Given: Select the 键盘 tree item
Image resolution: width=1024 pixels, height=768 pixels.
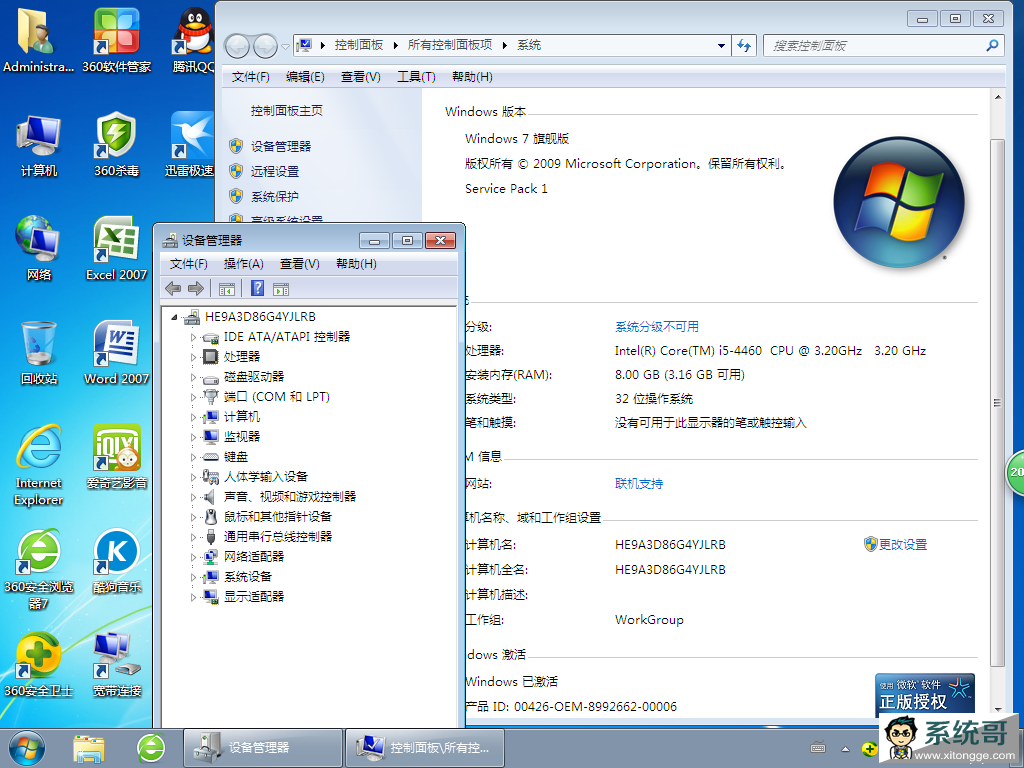Looking at the screenshot, I should tap(236, 457).
